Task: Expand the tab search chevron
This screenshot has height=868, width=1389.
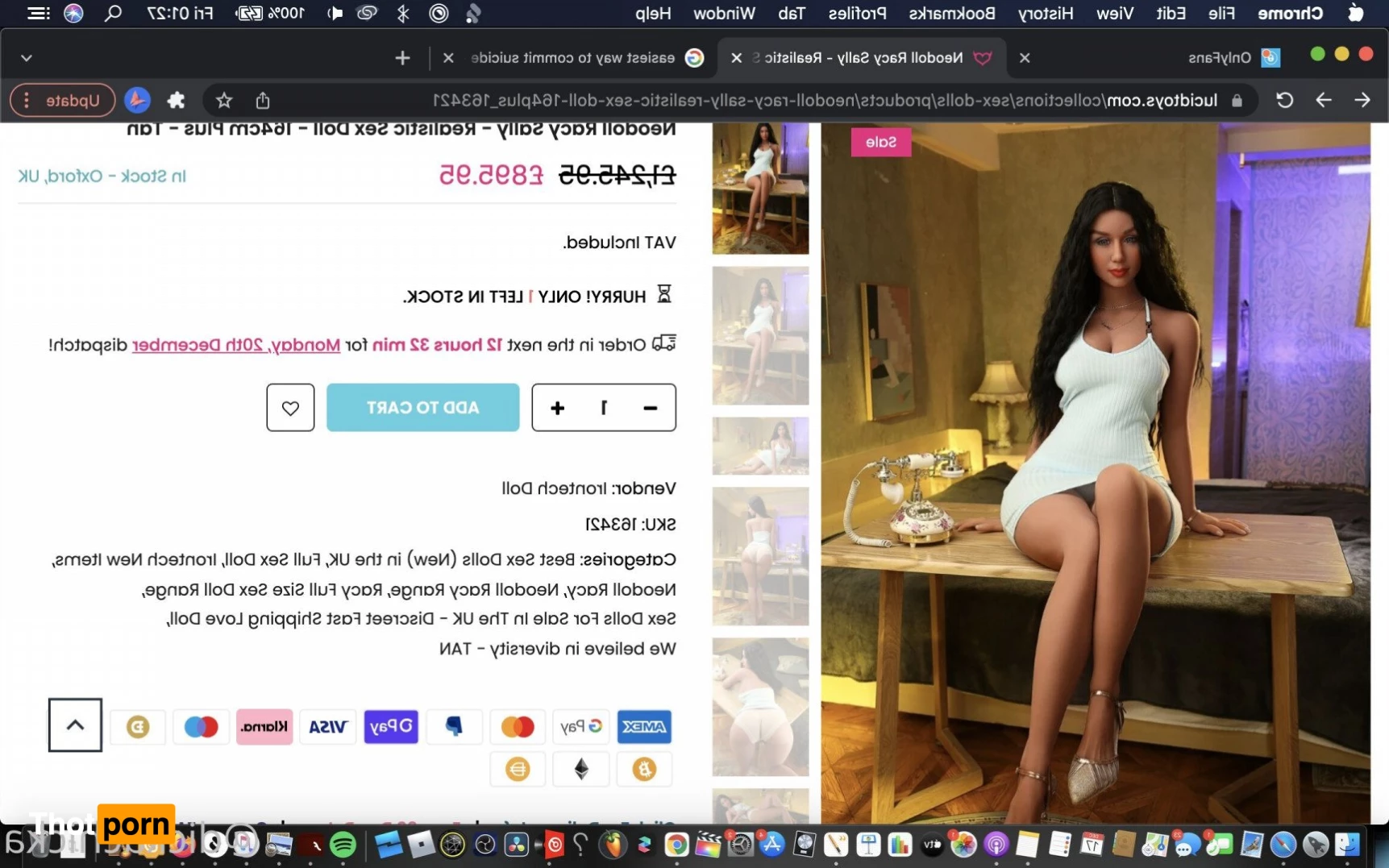Action: coord(27,58)
